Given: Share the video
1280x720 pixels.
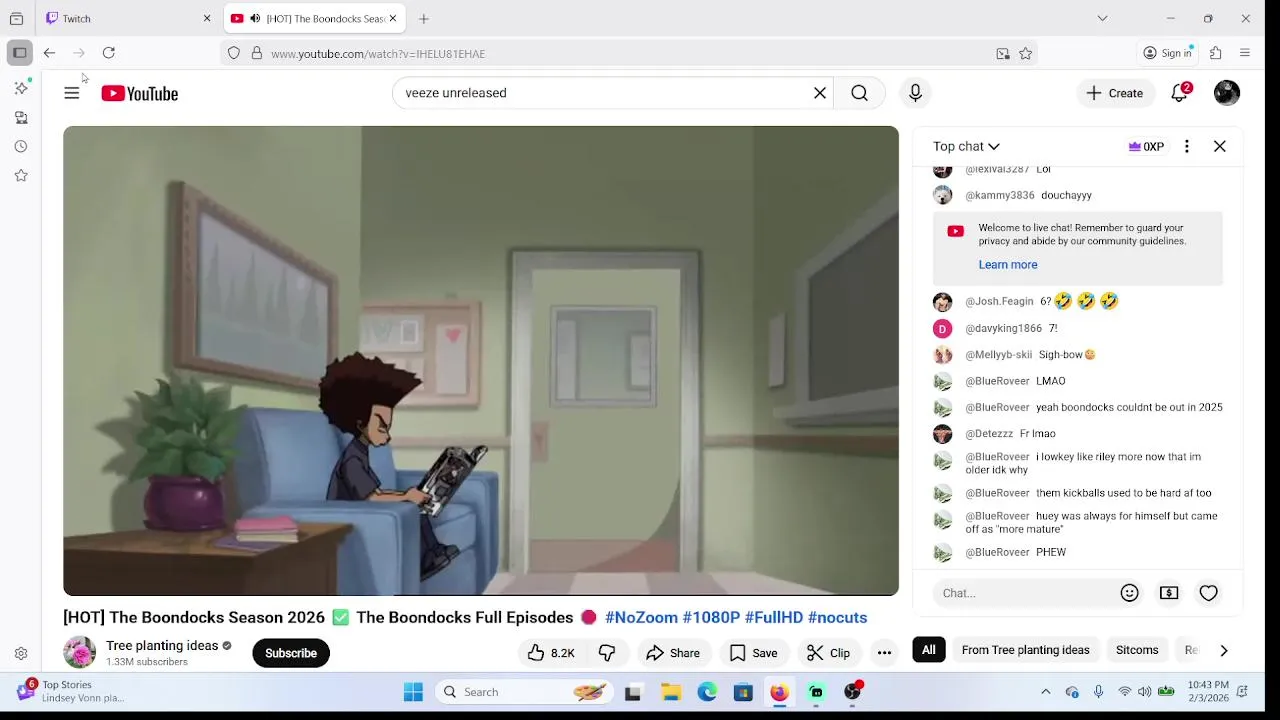Looking at the screenshot, I should pos(673,653).
